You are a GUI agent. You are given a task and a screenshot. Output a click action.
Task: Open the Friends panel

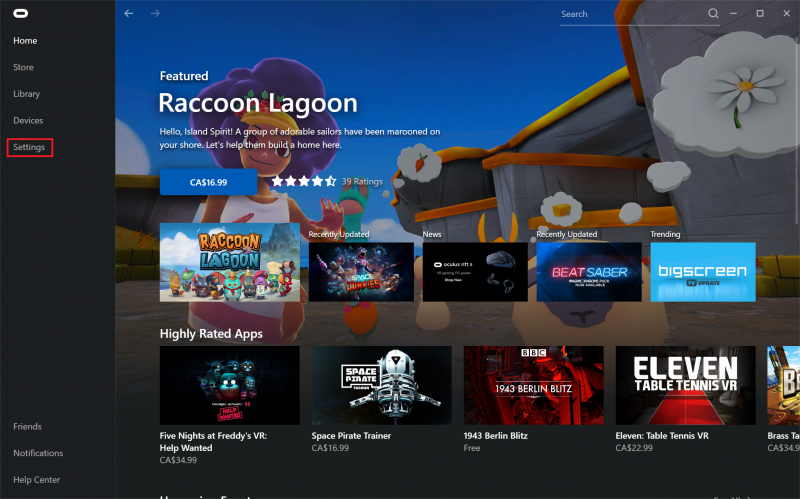coord(27,427)
